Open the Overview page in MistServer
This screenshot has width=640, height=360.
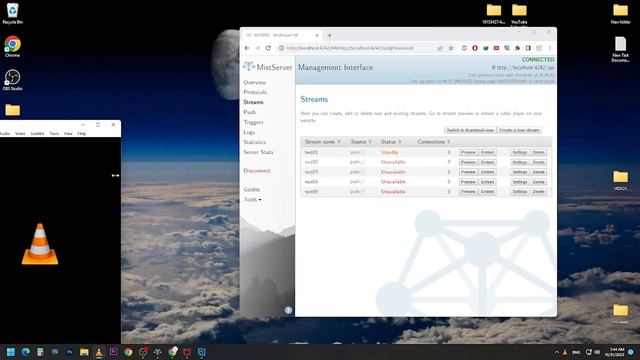pos(254,82)
